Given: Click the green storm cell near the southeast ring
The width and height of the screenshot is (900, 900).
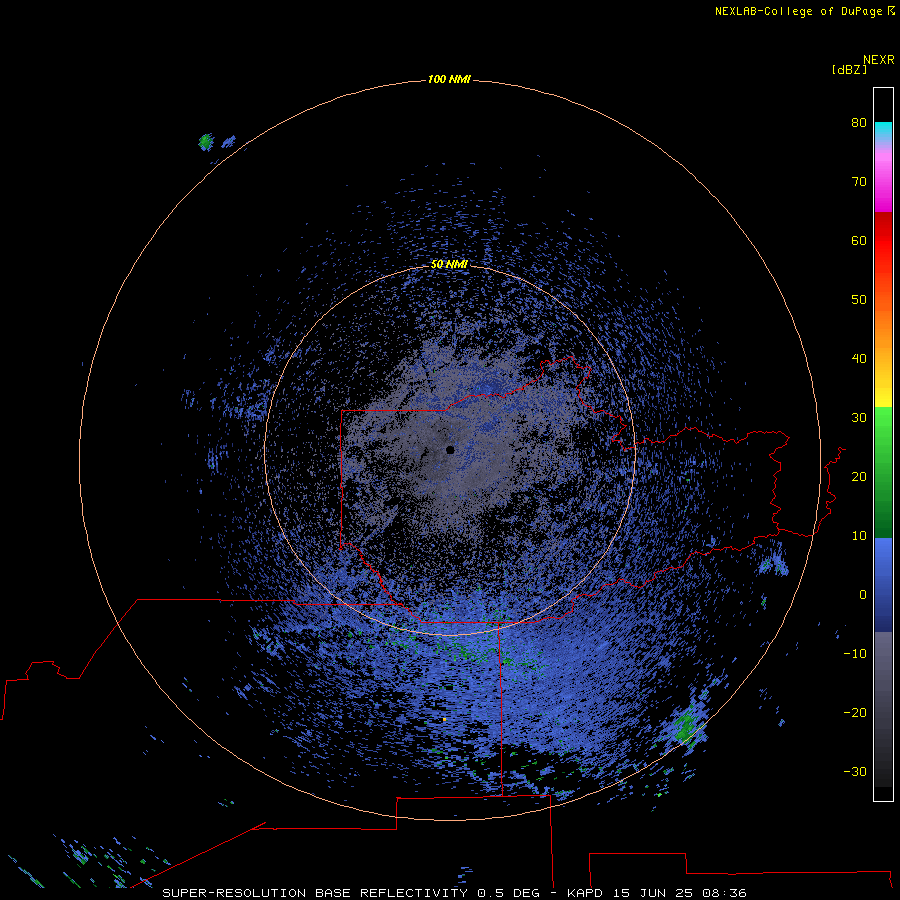Looking at the screenshot, I should 685,728.
